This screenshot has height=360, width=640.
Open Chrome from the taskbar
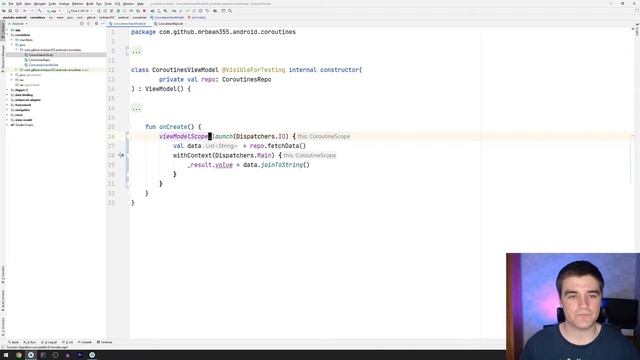pos(19,355)
